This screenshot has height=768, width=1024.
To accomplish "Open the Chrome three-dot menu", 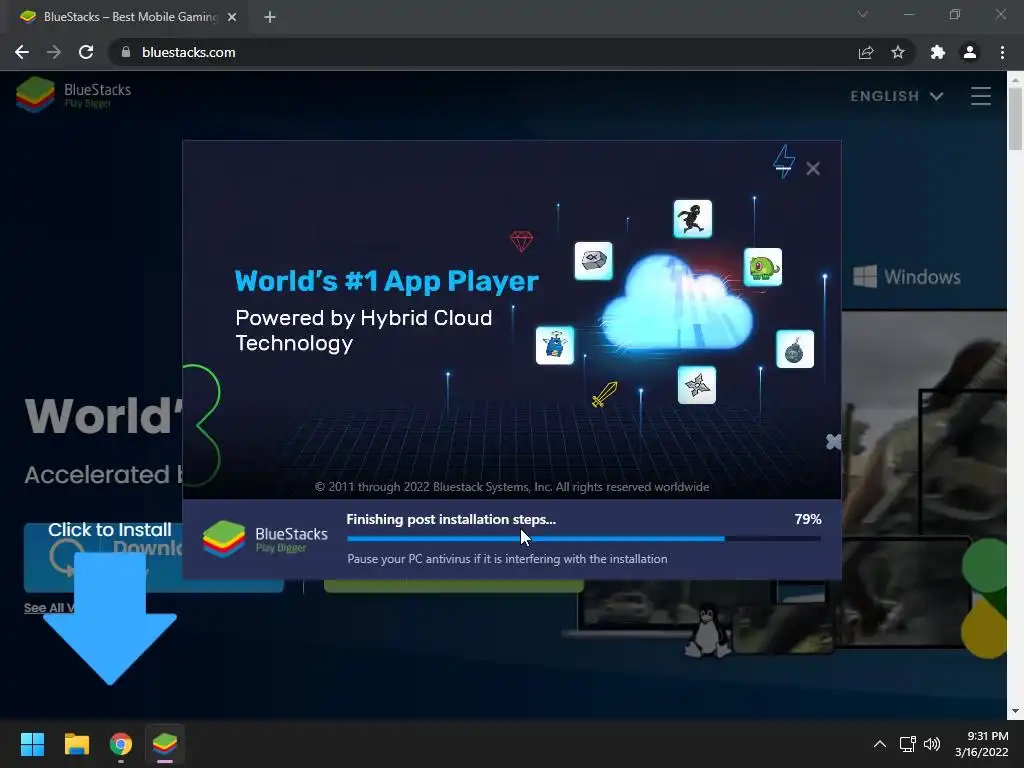I will (1002, 52).
